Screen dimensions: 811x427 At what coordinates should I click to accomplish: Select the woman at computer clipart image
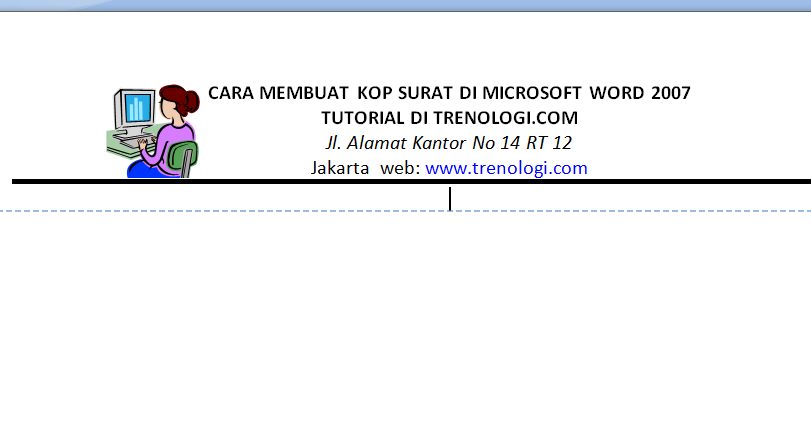(153, 131)
